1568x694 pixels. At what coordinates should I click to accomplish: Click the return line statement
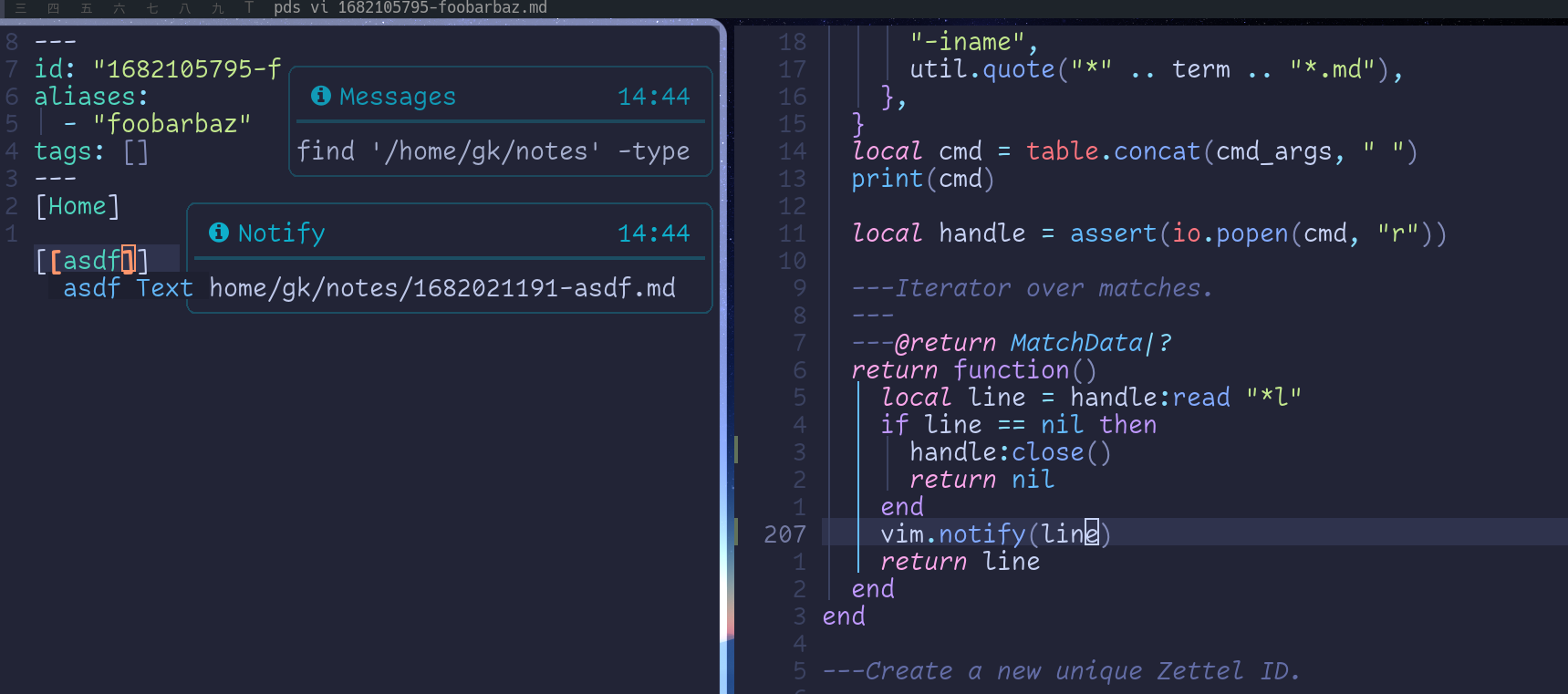click(x=961, y=562)
